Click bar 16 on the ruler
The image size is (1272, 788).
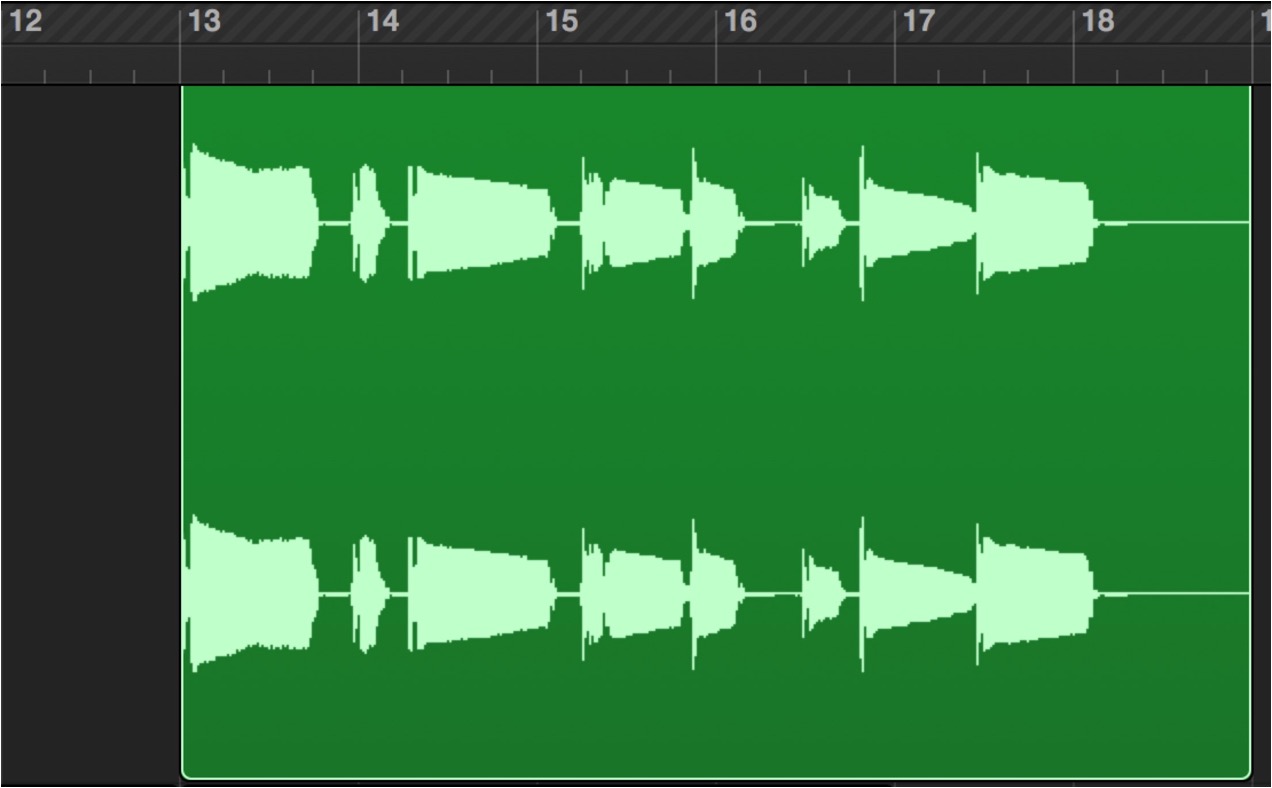[x=740, y=22]
